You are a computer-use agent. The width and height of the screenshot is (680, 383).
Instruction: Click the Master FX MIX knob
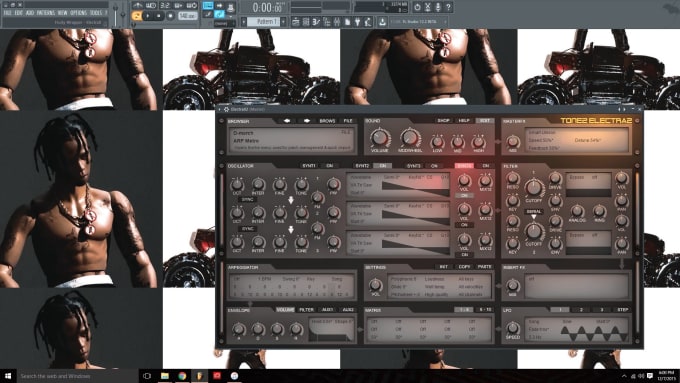(x=513, y=141)
